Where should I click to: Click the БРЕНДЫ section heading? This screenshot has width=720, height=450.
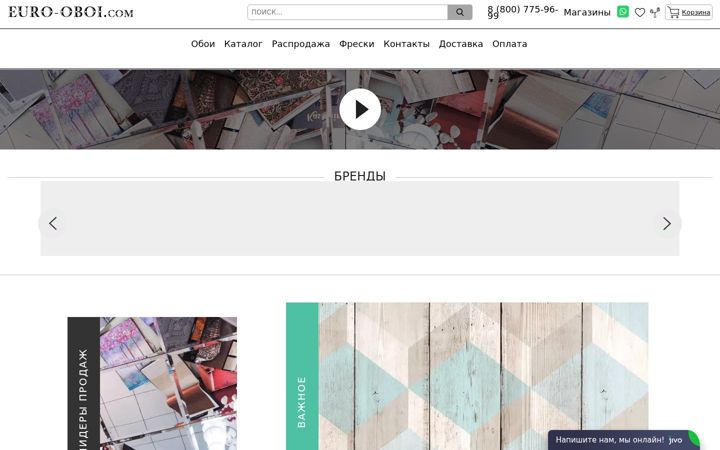pos(360,176)
